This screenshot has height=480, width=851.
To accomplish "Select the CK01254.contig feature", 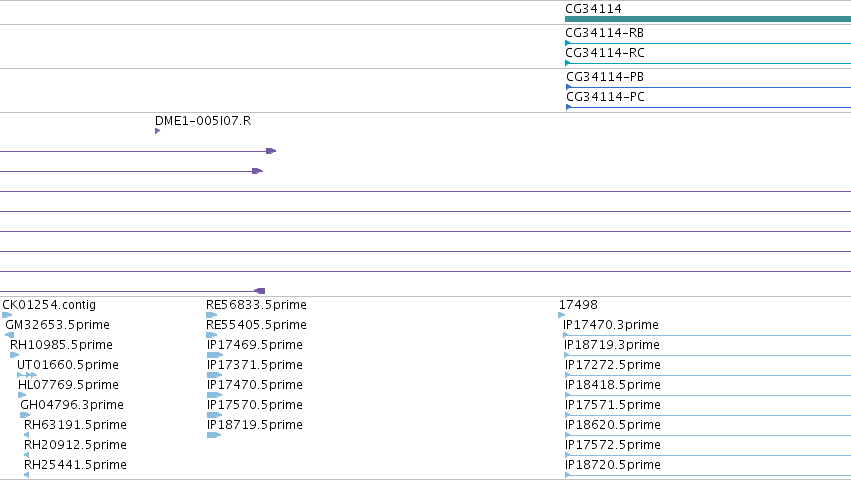I will point(49,305).
